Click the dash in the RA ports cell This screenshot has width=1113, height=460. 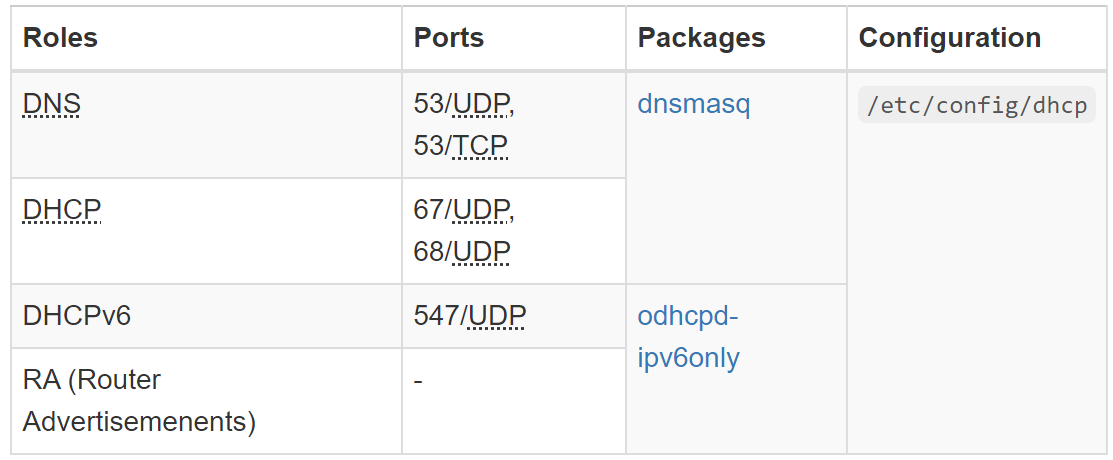click(418, 381)
